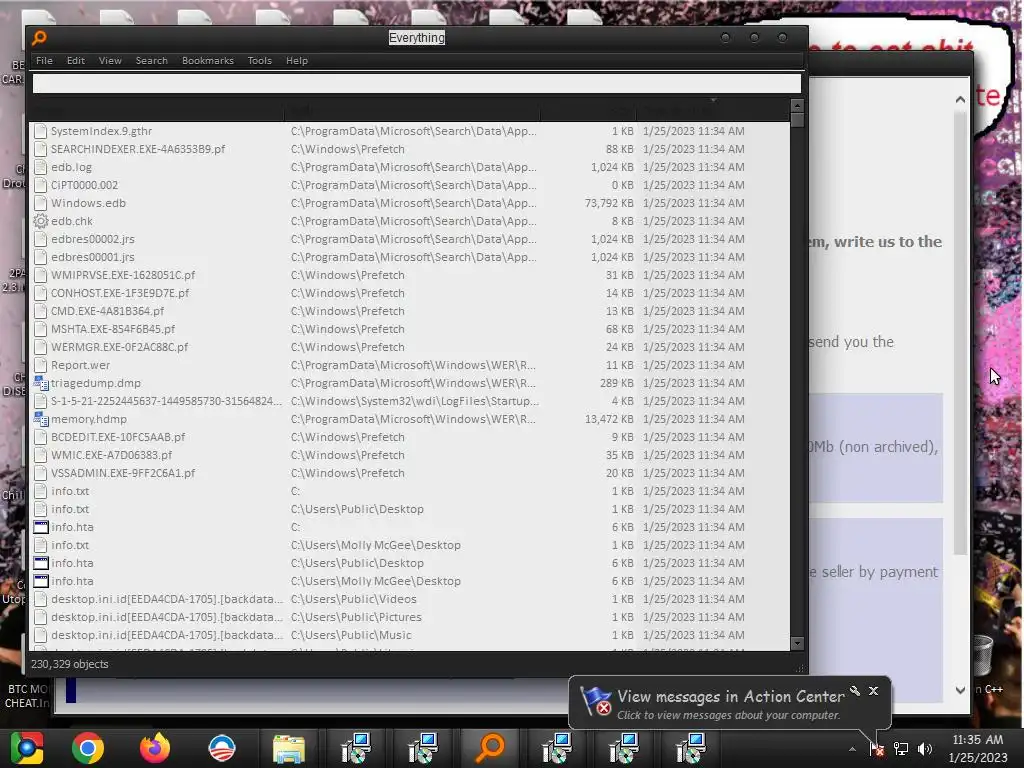
Task: Click the blue O logo icon on the taskbar
Action: [222, 748]
